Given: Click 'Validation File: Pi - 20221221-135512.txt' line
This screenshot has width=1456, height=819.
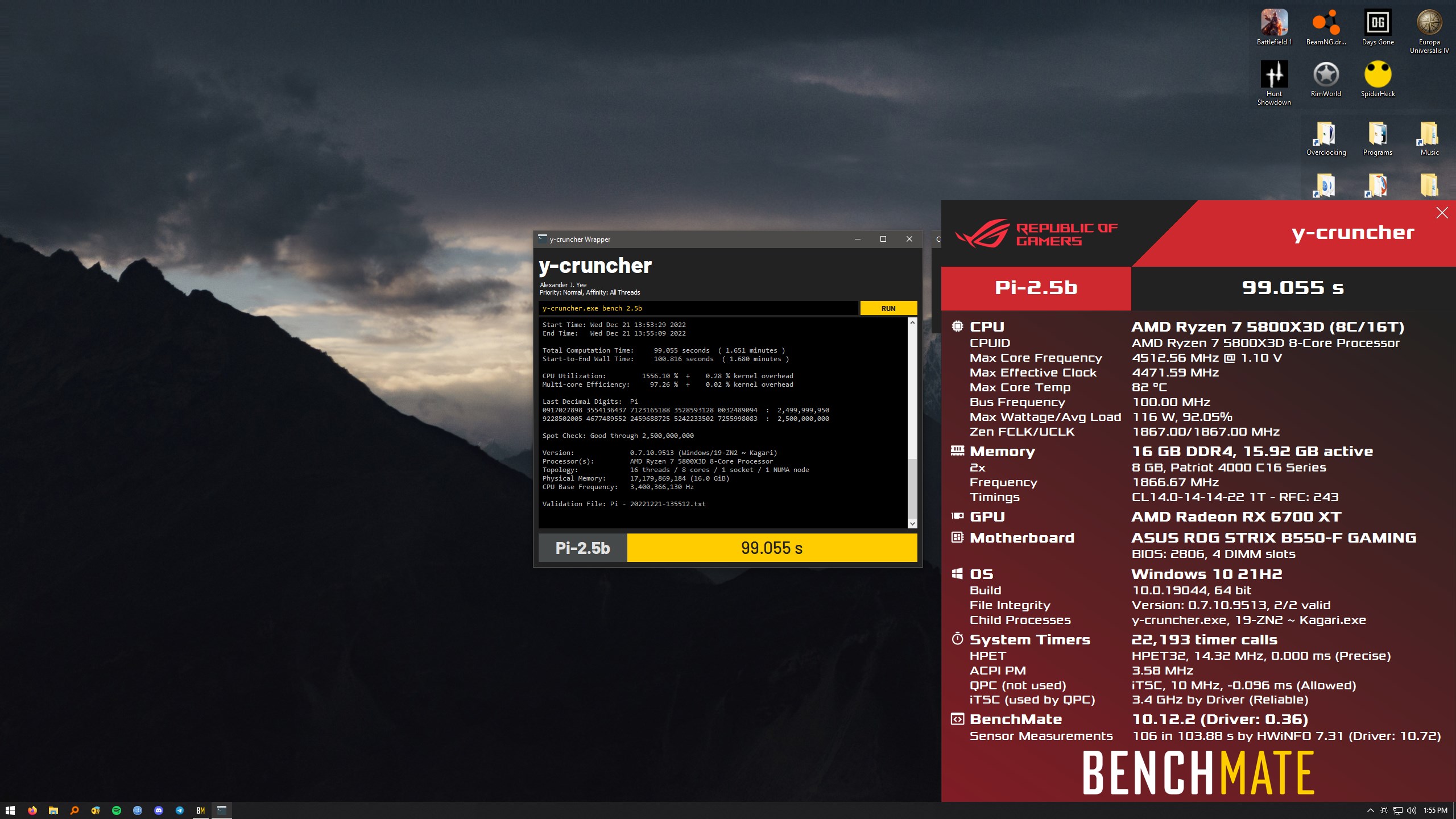Looking at the screenshot, I should [x=624, y=504].
